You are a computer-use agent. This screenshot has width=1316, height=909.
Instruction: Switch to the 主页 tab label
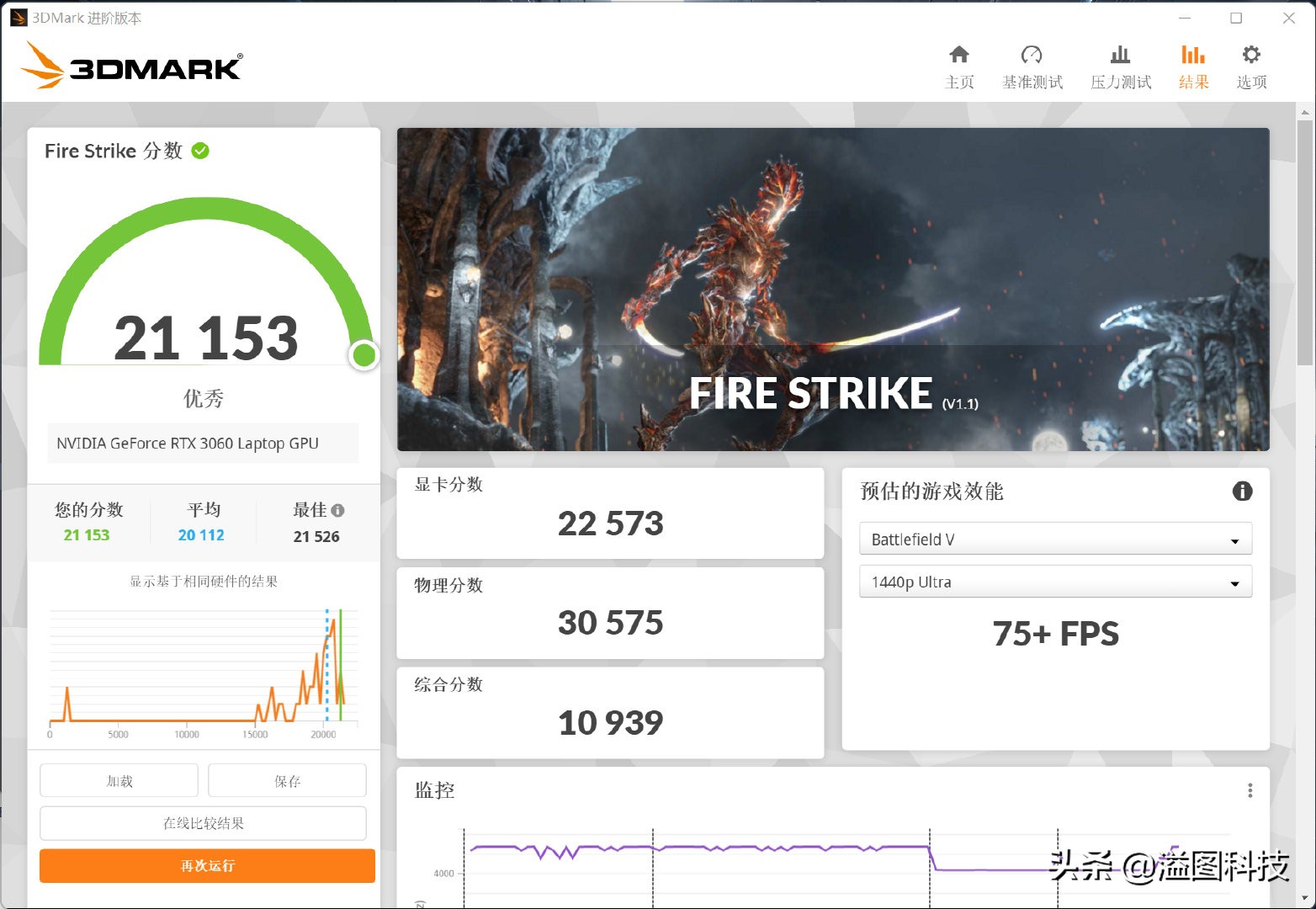click(x=959, y=82)
